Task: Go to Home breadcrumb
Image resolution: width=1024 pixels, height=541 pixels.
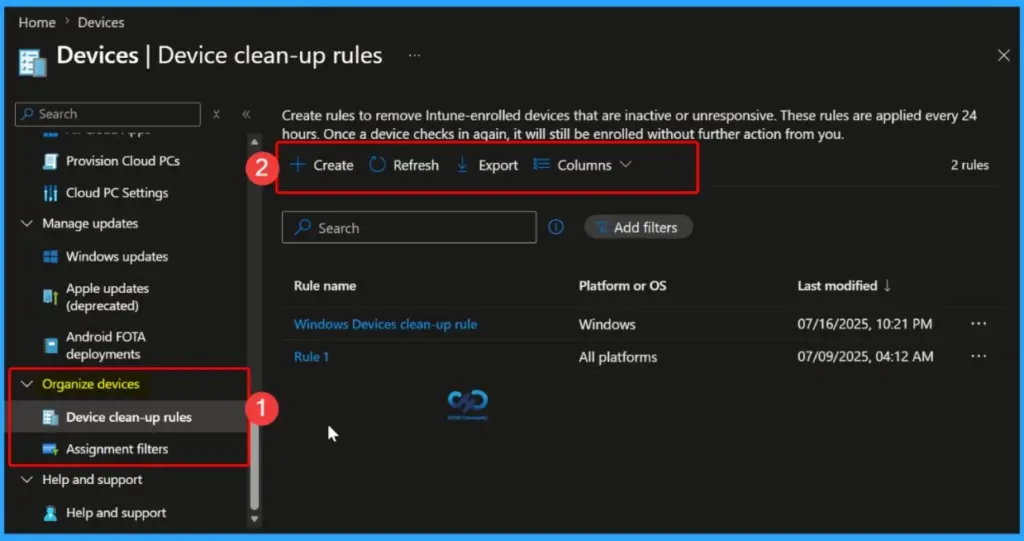Action: coord(37,22)
